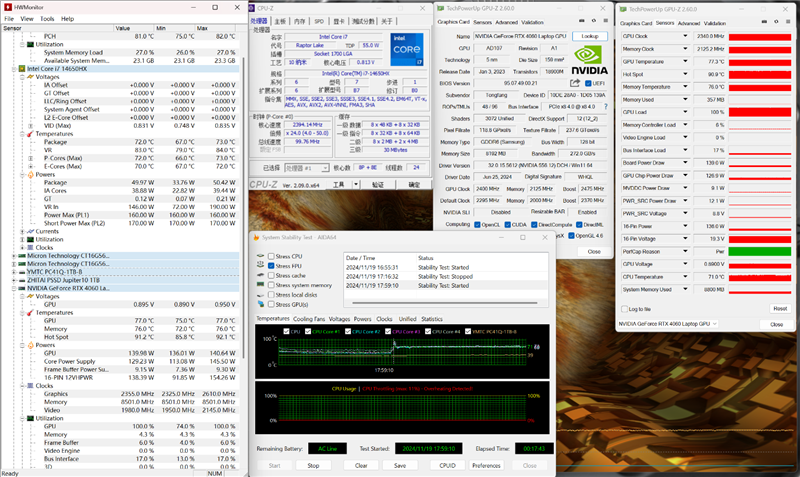Click the Preferences button in AIDA64
800x477 pixels.
tap(486, 465)
